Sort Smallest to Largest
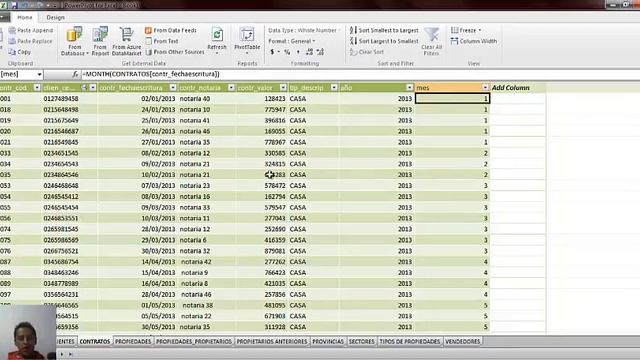 point(384,30)
